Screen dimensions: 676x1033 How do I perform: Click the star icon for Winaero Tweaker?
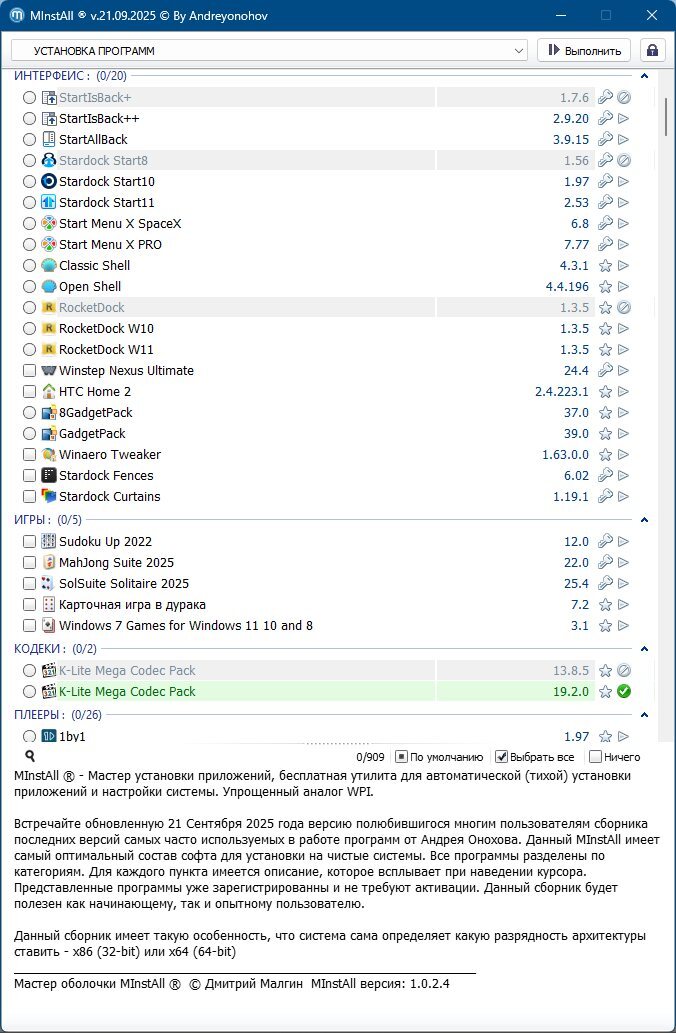pos(604,455)
